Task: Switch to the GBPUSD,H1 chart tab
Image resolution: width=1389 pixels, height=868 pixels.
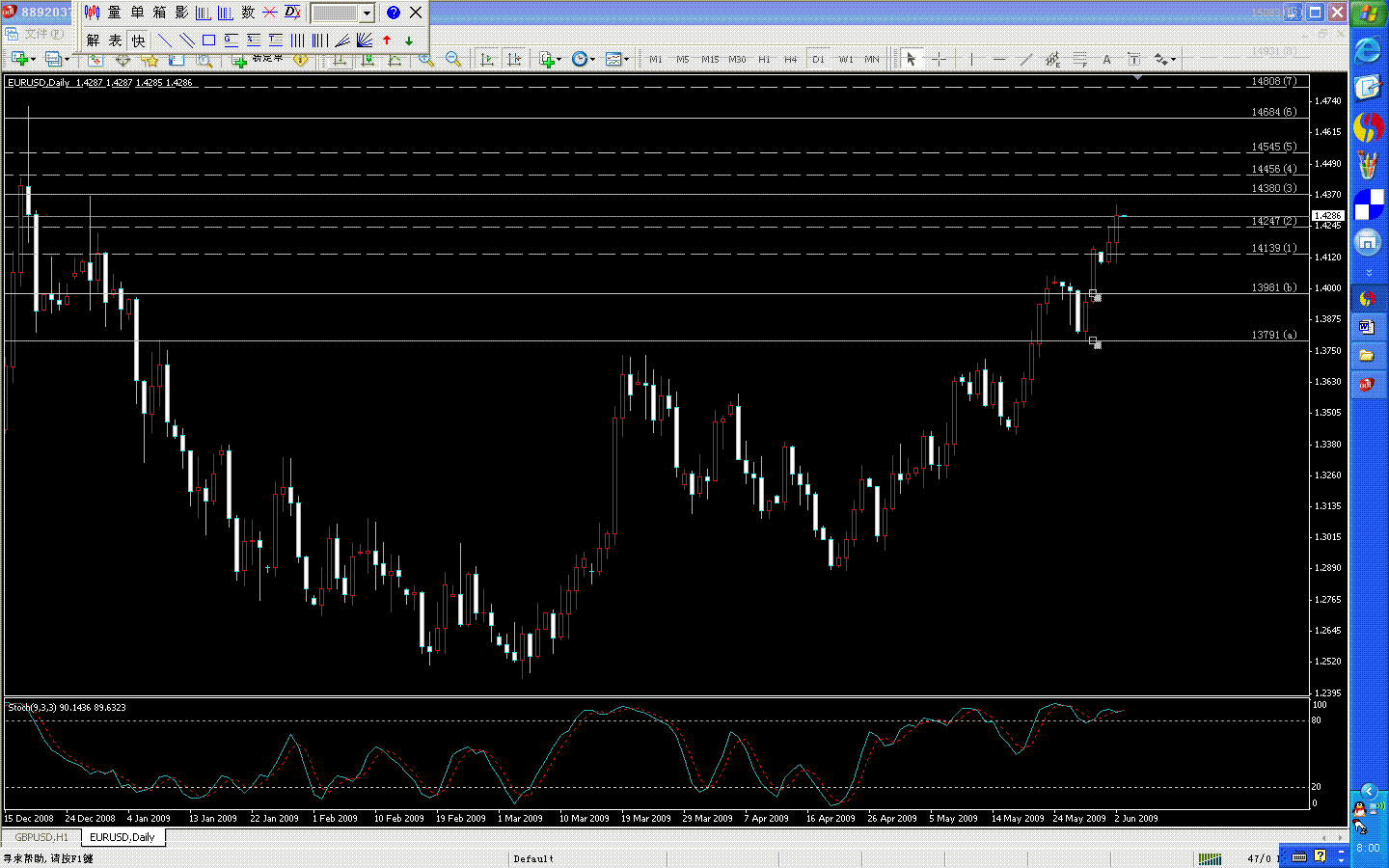Action: (41, 837)
